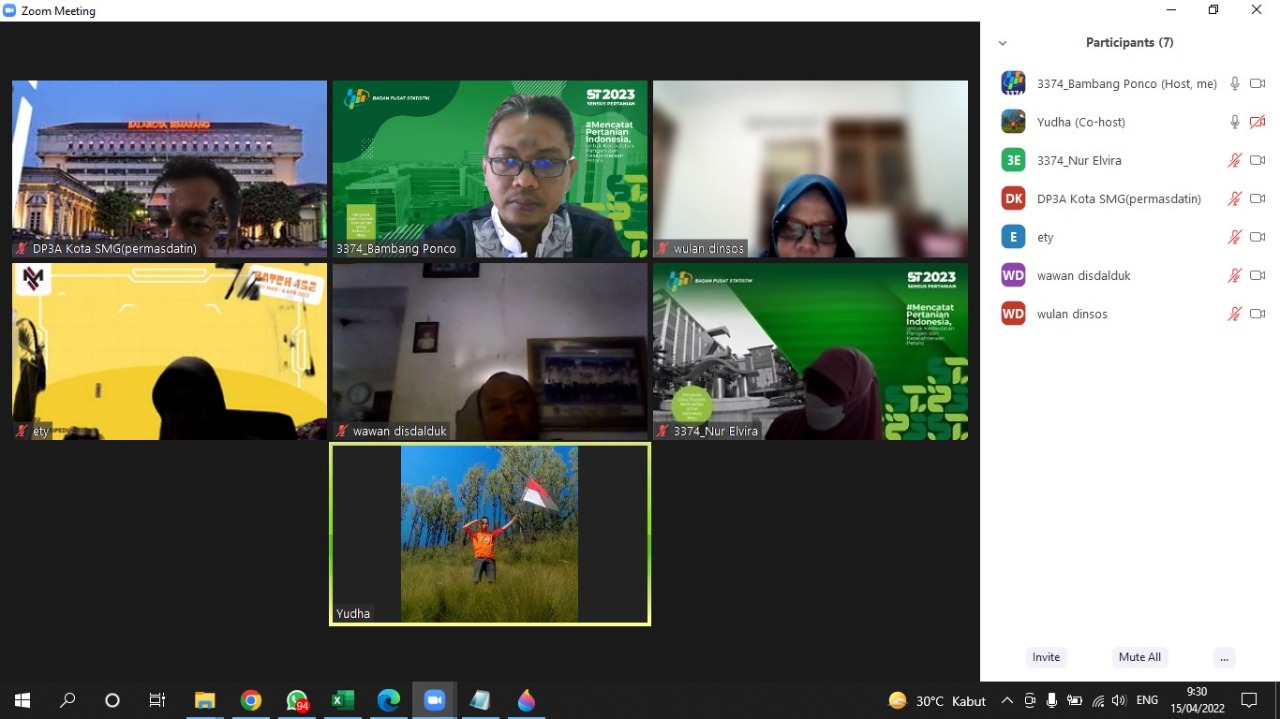Click muted mic icon for wawan disdalduk

click(x=1235, y=275)
